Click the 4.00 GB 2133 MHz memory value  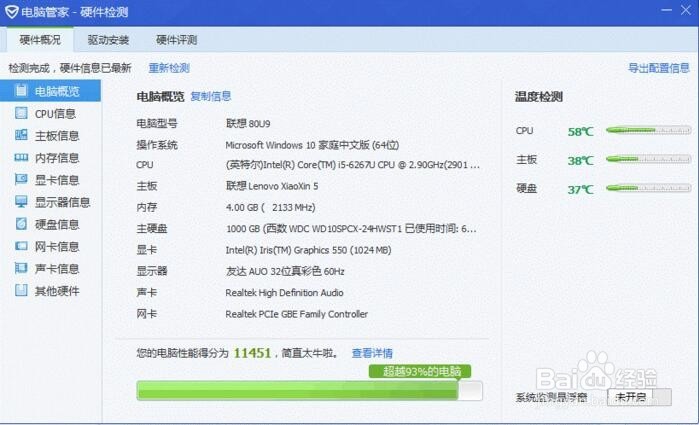(x=271, y=207)
